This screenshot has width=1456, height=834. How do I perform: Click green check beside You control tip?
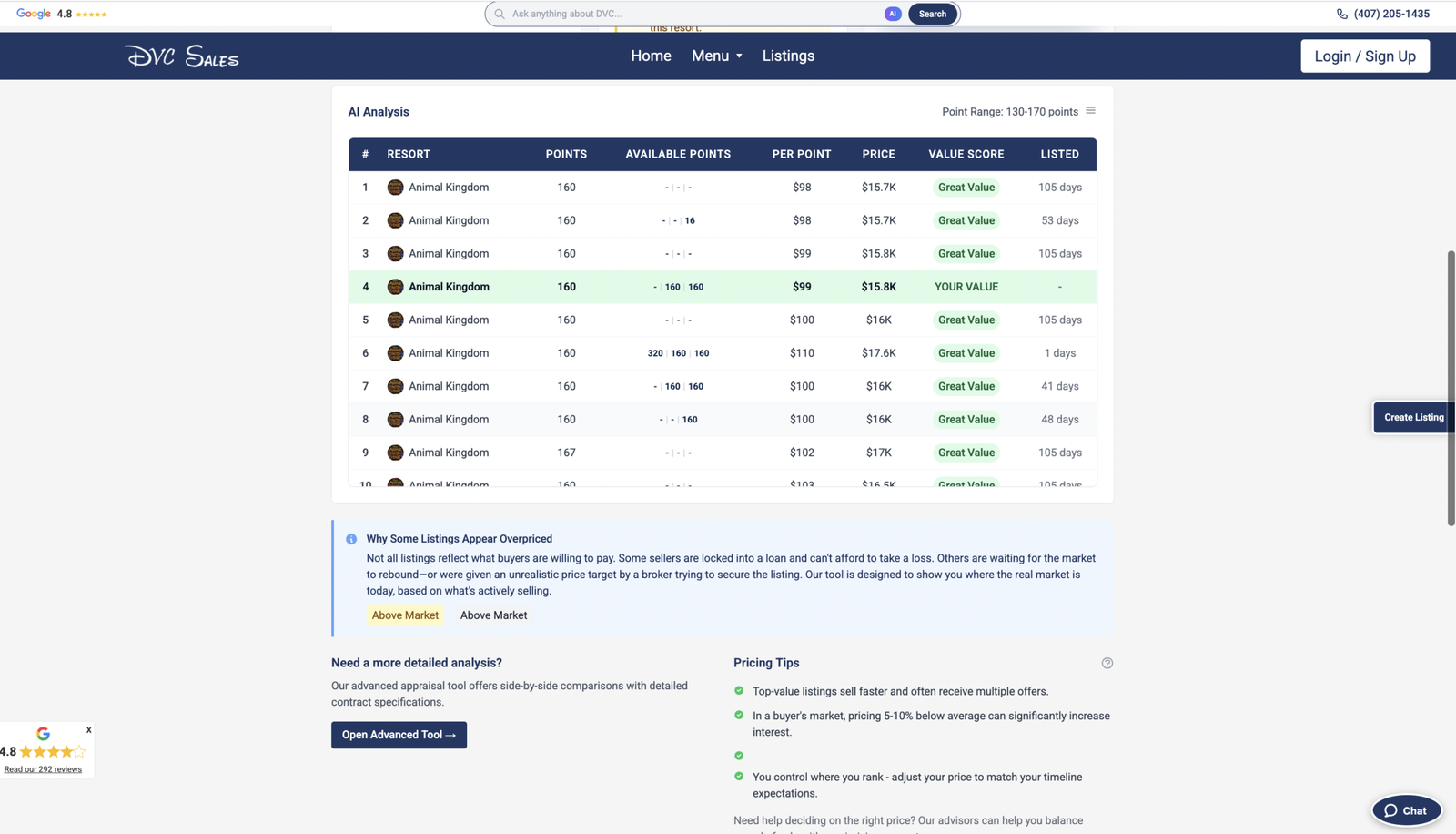coord(739,777)
